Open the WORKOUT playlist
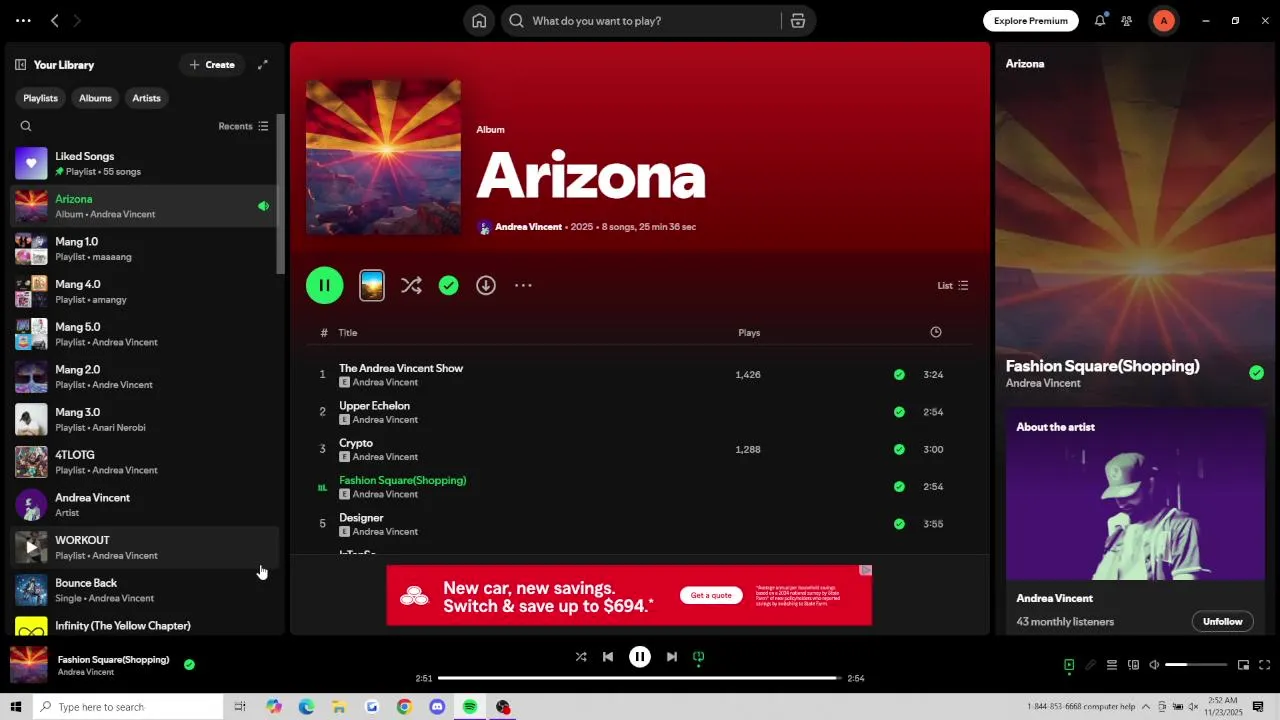This screenshot has width=1280, height=720. (x=142, y=547)
